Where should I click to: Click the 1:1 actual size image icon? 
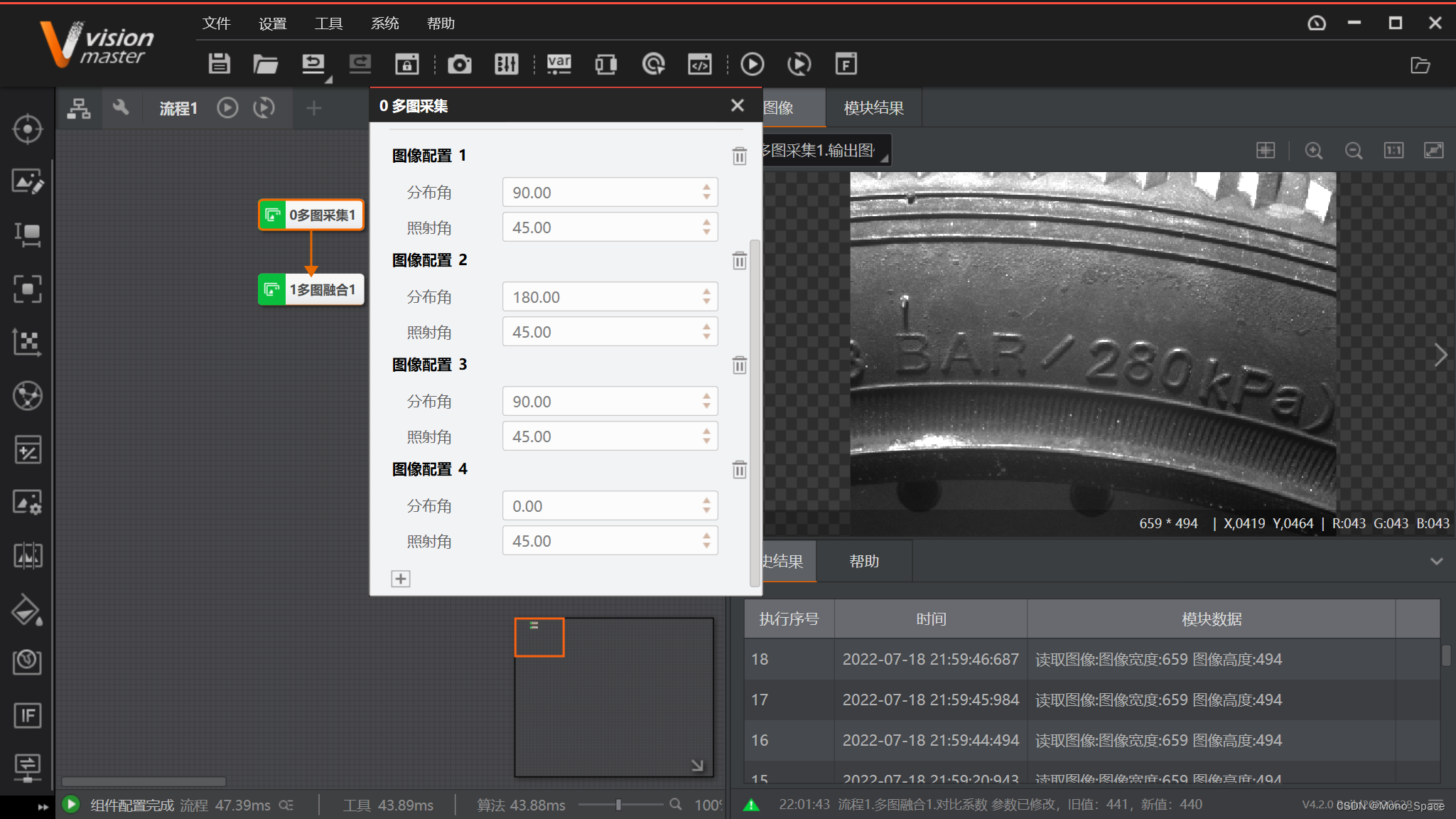point(1393,151)
